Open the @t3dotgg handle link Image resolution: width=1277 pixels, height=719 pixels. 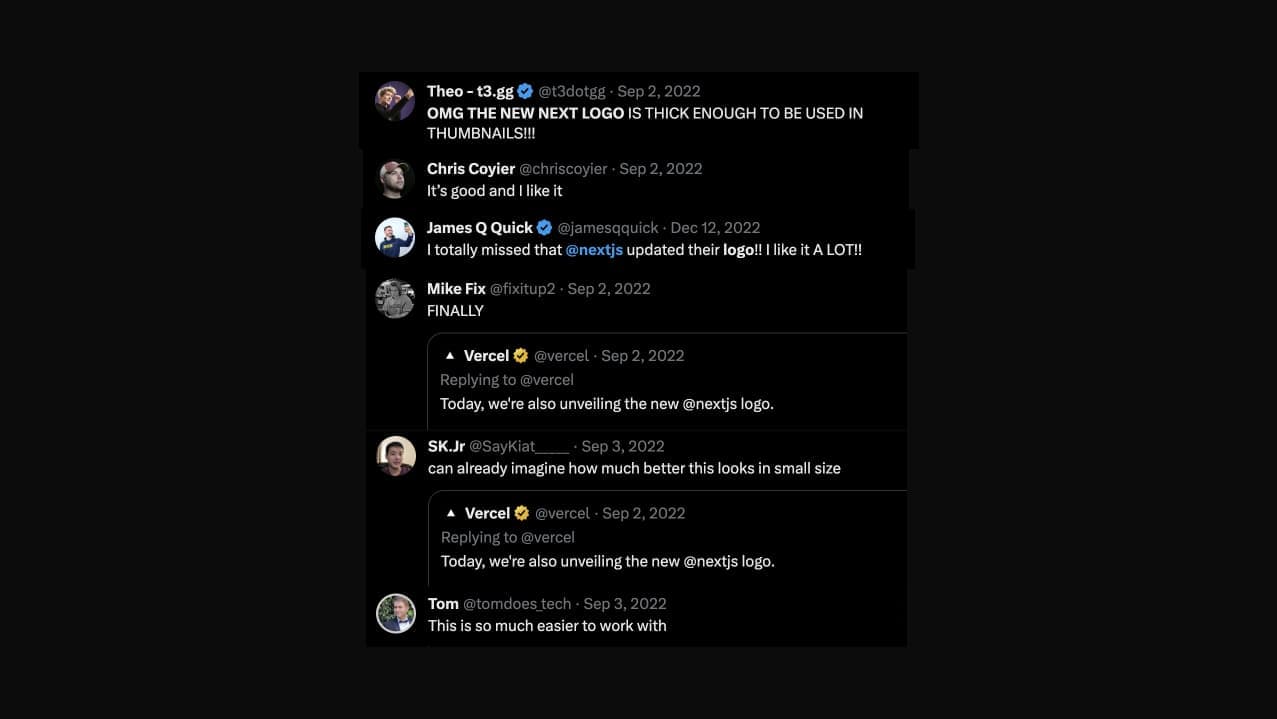(x=573, y=91)
